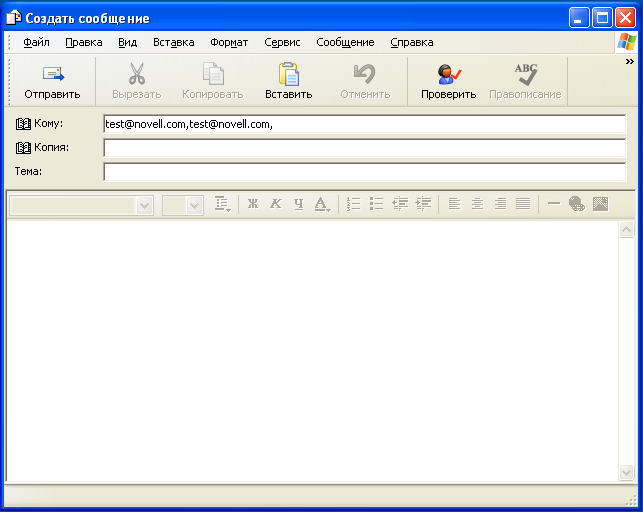Open the Сервис menu

282,42
